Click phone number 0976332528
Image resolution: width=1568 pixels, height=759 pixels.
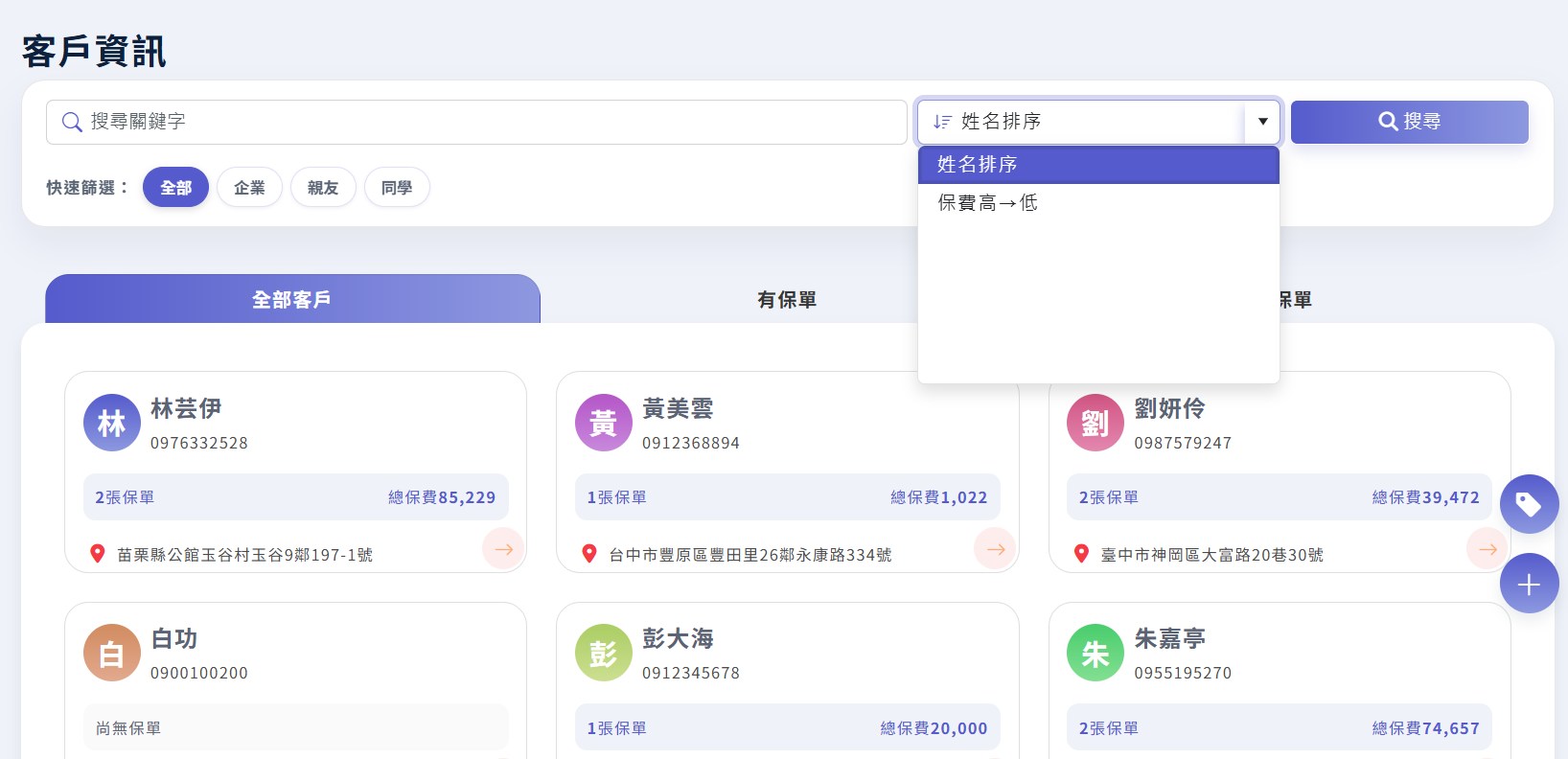point(199,443)
